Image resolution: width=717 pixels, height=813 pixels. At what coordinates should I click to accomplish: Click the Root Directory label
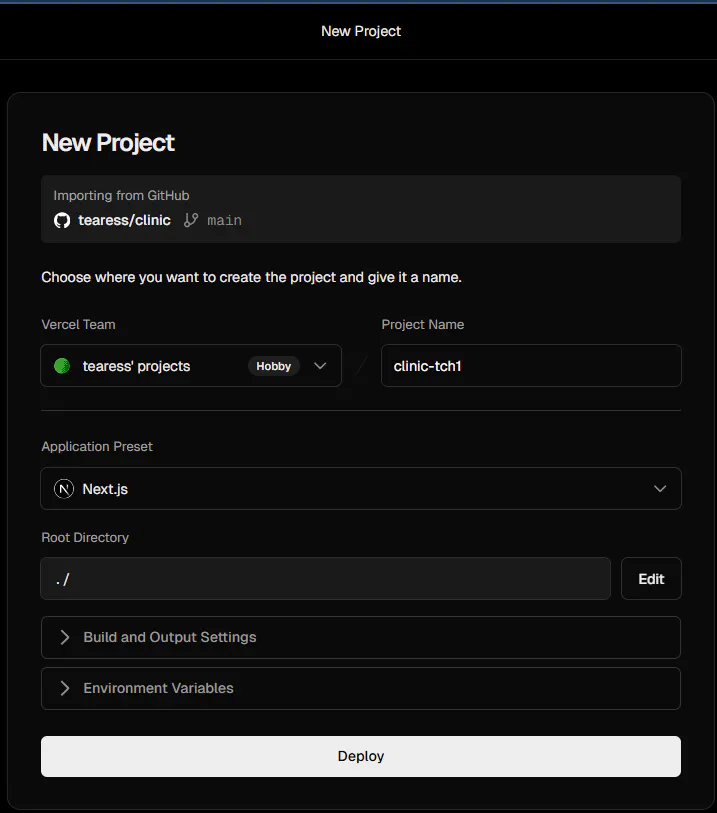click(85, 538)
